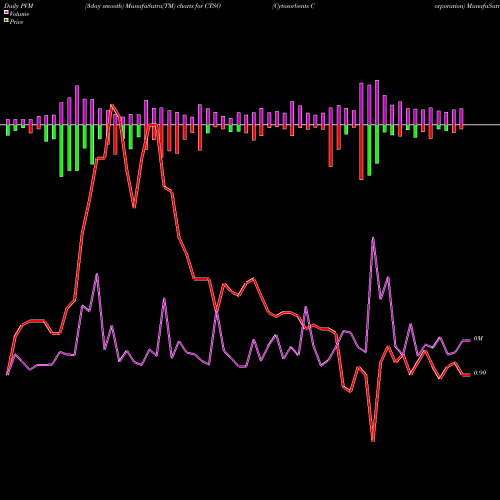Viewport: 500px width, 500px height.
Task: Click the highest peak of the red price line
Action: coord(111,105)
